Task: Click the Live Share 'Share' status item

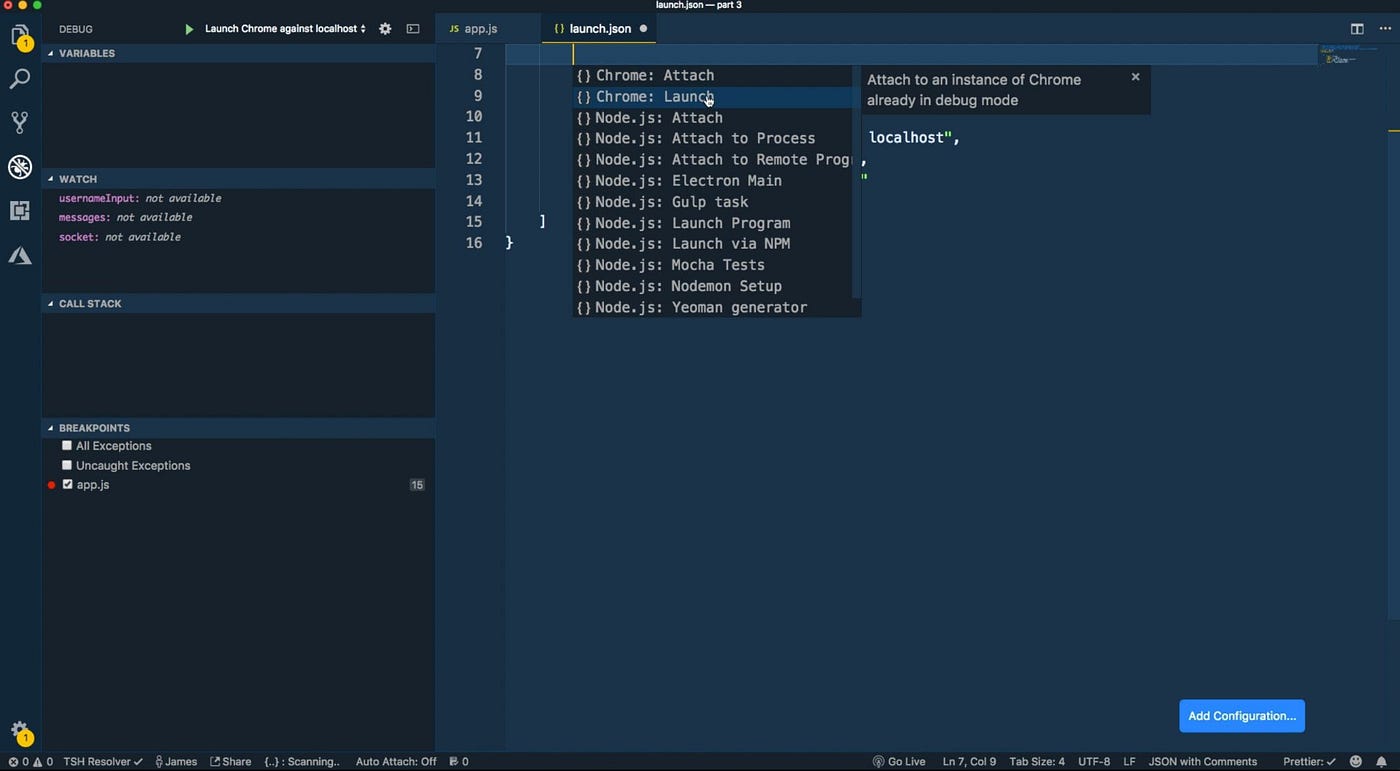Action: pos(230,762)
